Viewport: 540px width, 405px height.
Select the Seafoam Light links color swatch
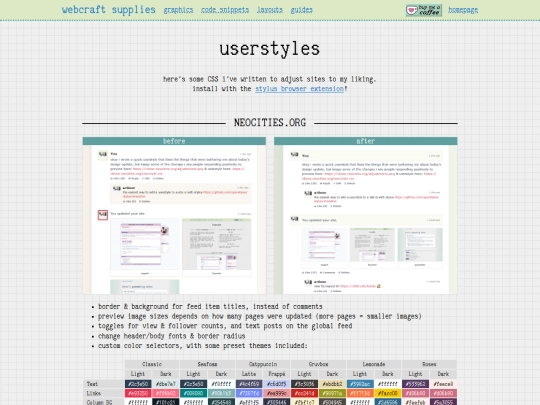(x=194, y=393)
